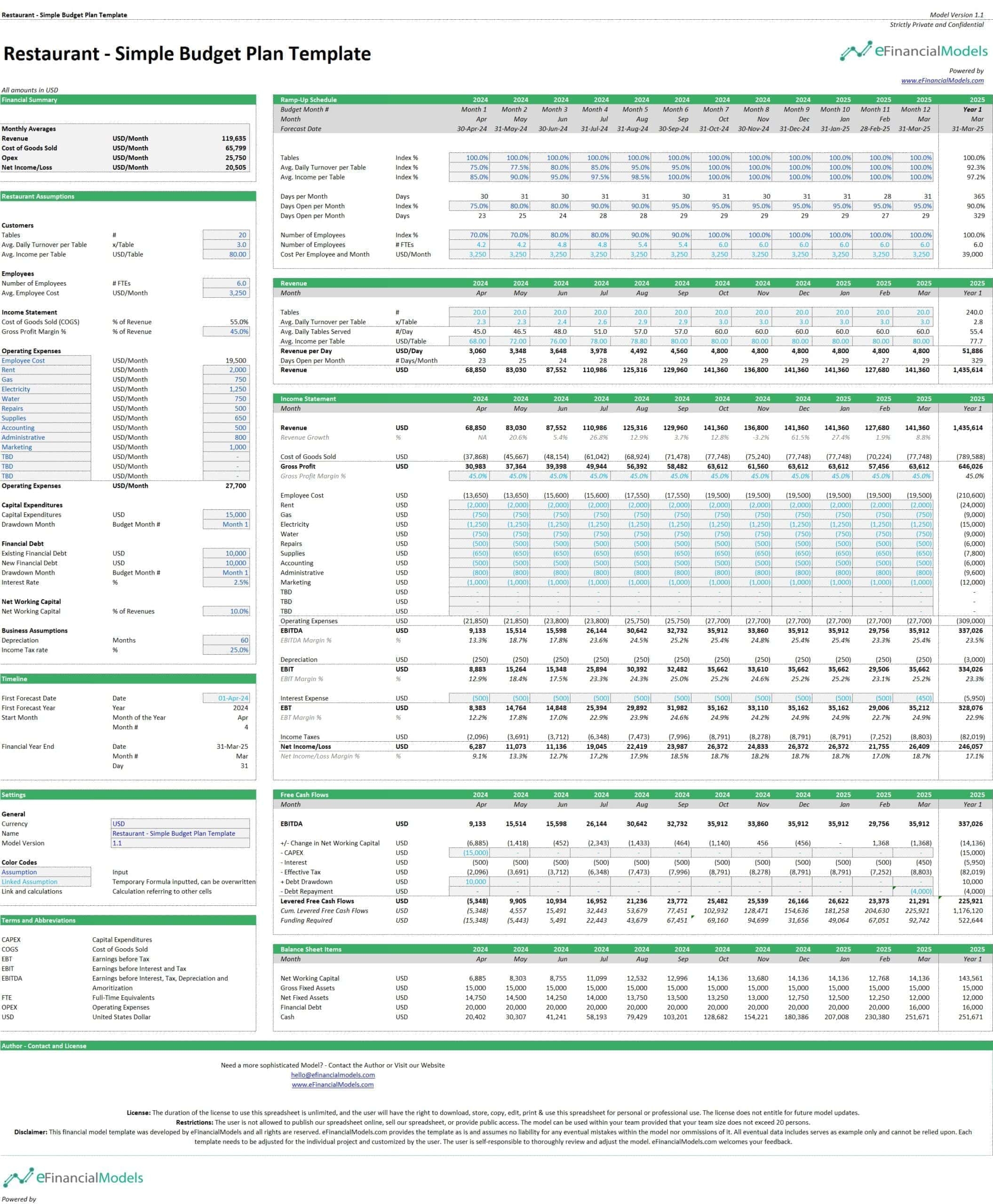Click the eFinancialModels logo at top right
Screen dimensions: 993x1204
pos(914,51)
